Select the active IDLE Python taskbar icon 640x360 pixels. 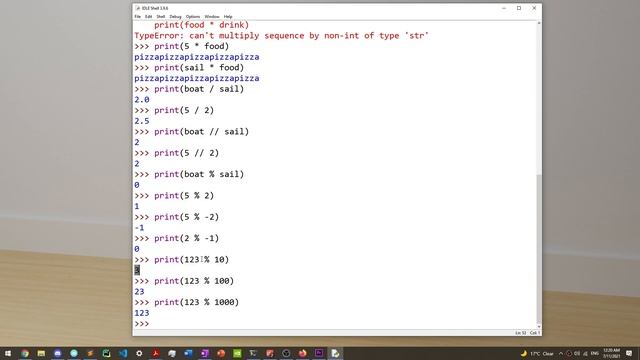[335, 353]
